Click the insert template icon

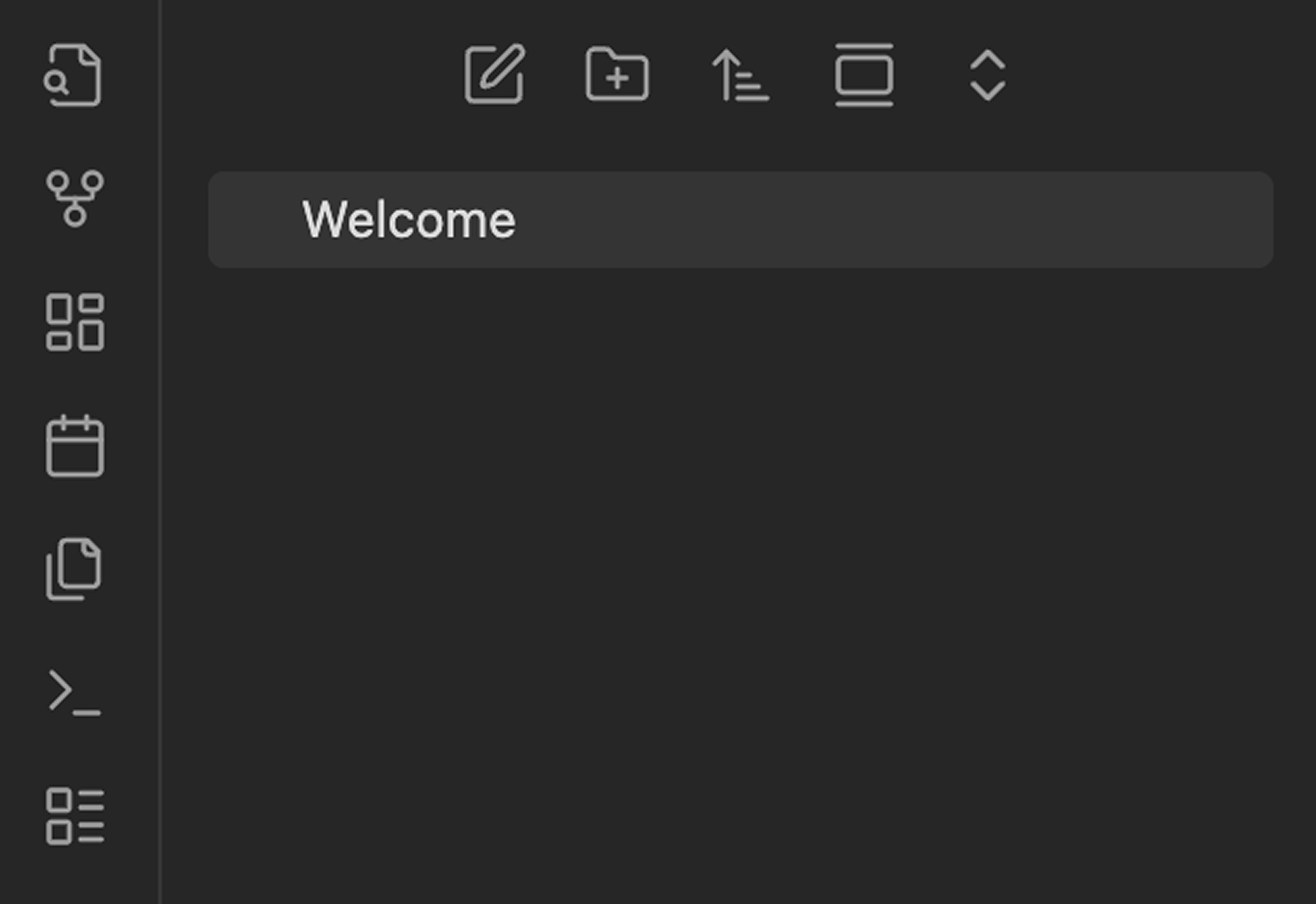click(74, 569)
